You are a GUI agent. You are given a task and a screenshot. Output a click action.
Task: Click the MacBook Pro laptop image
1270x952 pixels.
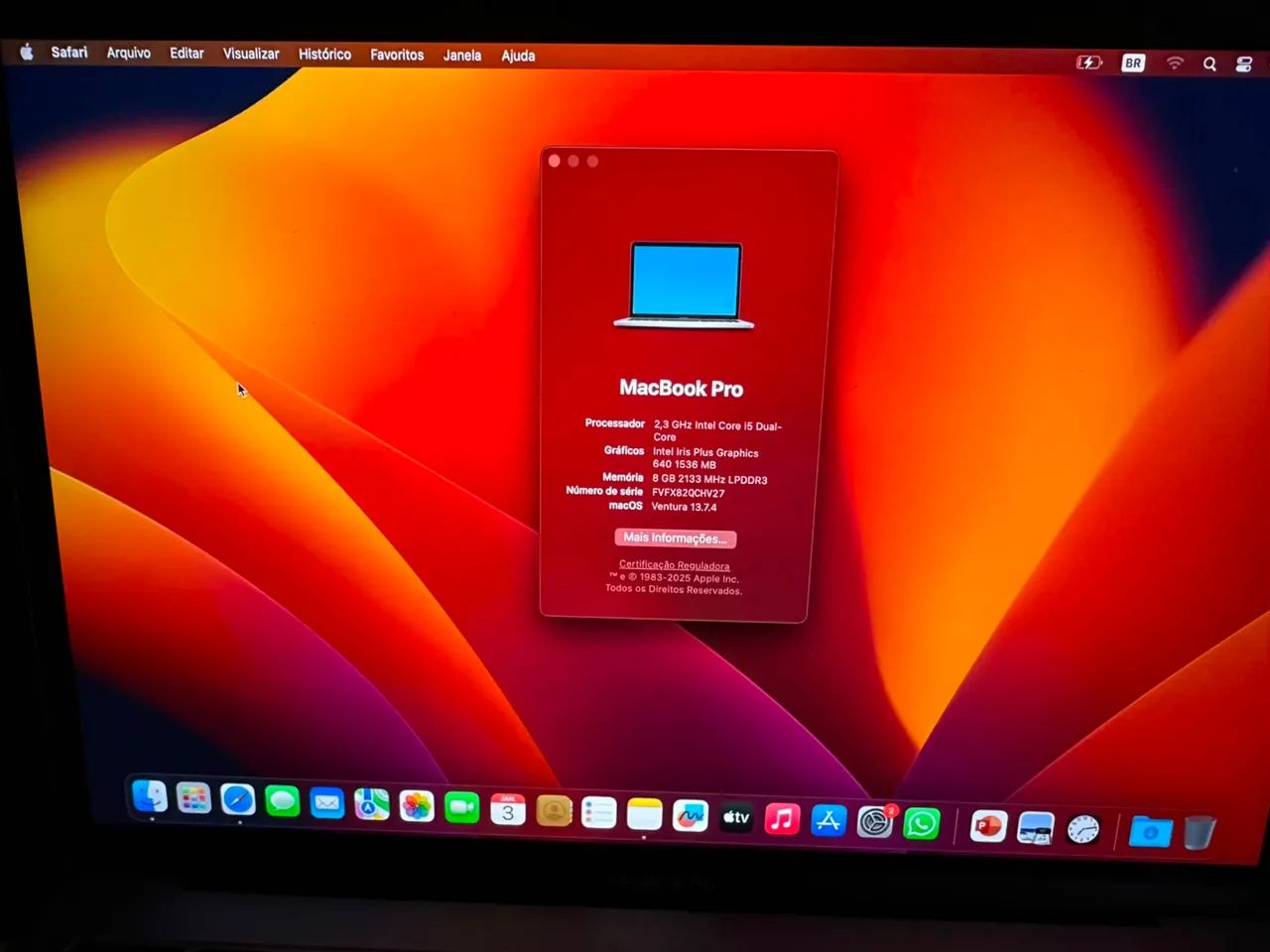pos(685,285)
